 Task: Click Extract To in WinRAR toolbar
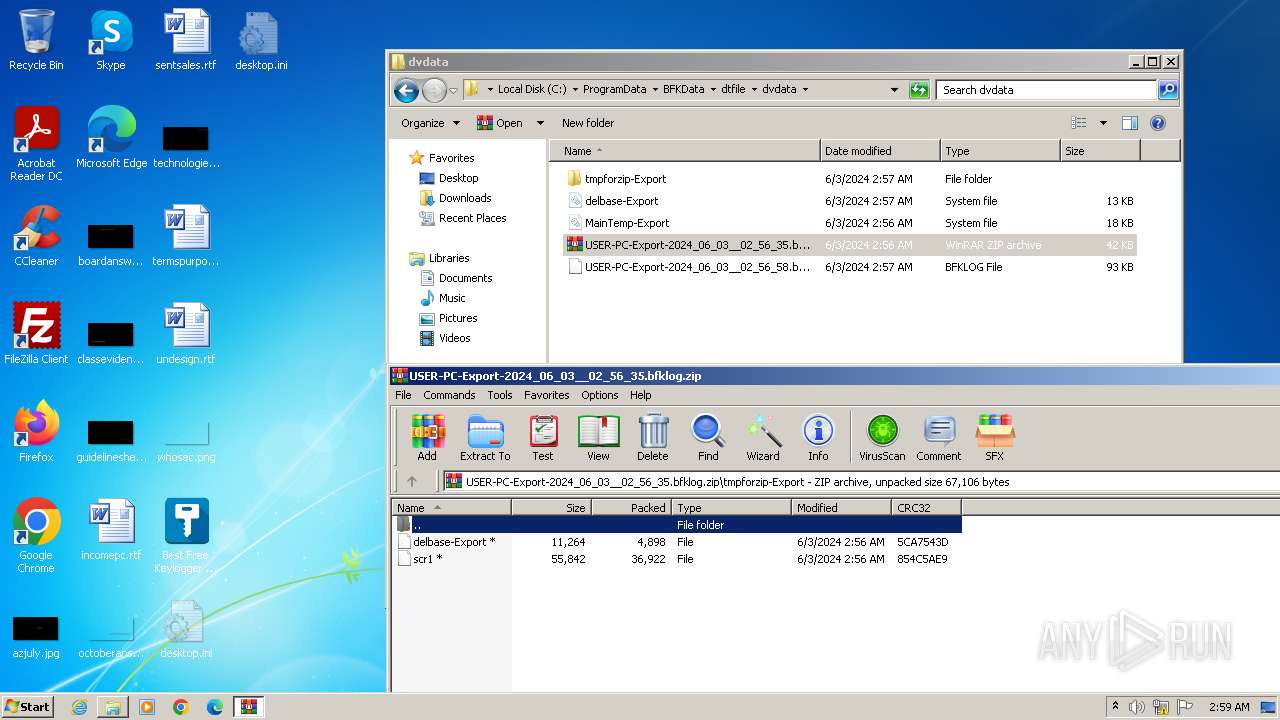click(485, 438)
